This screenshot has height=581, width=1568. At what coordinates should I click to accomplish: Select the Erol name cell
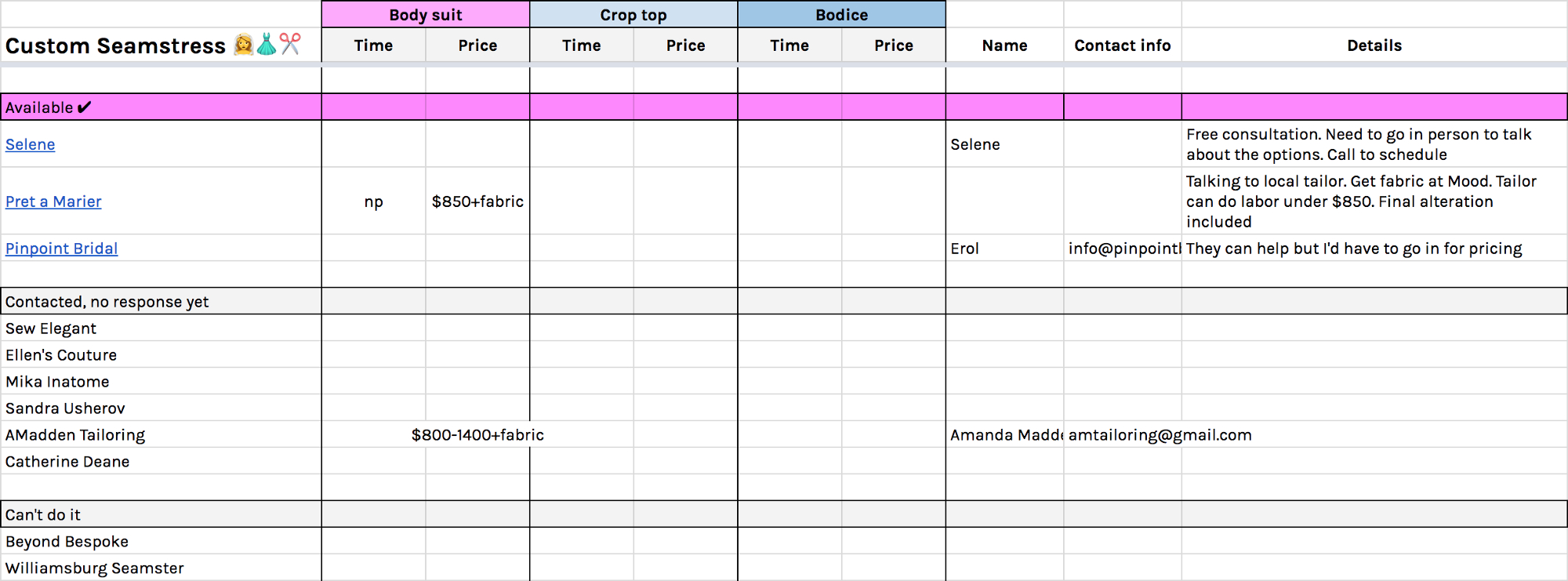pyautogui.click(x=965, y=249)
